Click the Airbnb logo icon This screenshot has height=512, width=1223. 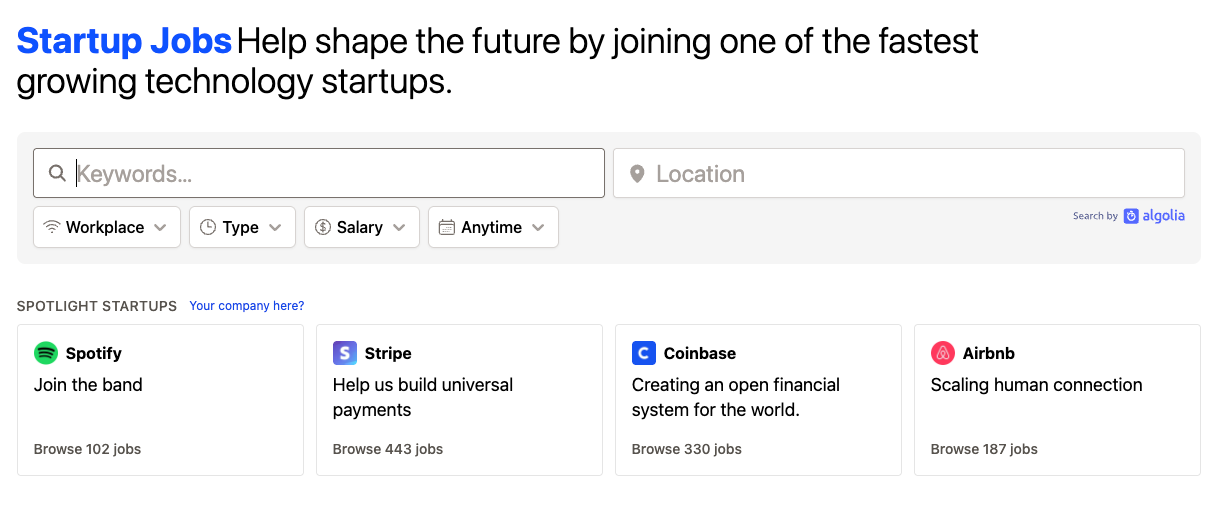(x=943, y=353)
